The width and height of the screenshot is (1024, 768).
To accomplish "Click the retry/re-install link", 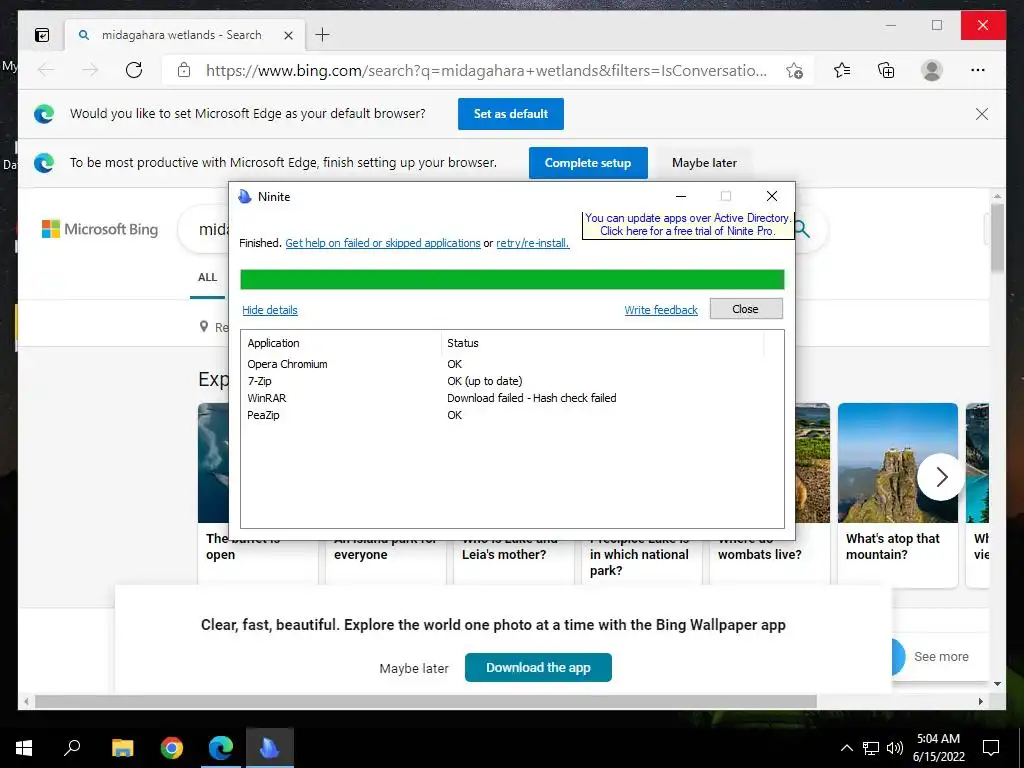I will pos(533,243).
